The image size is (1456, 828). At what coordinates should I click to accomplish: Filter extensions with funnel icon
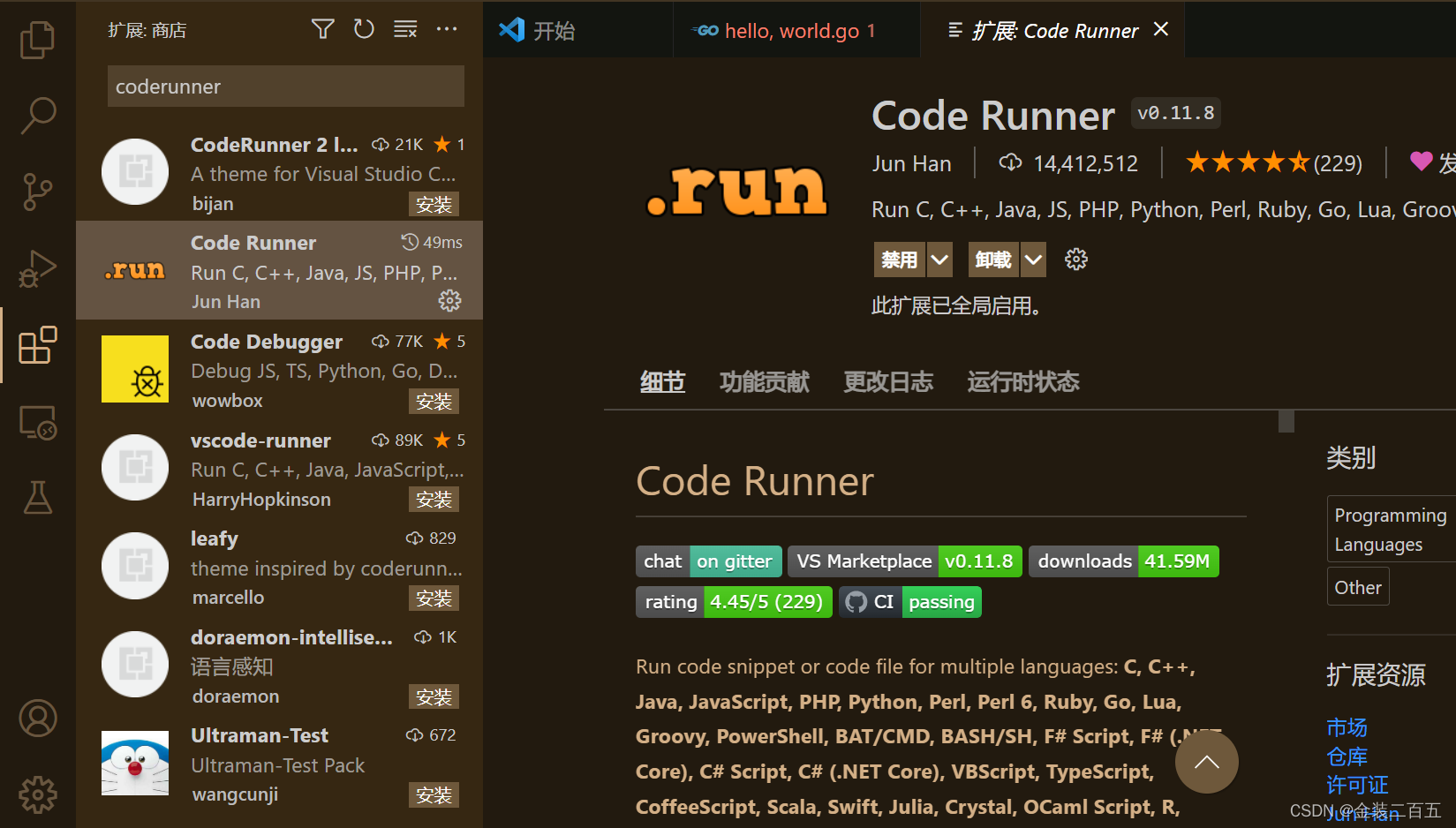point(323,30)
